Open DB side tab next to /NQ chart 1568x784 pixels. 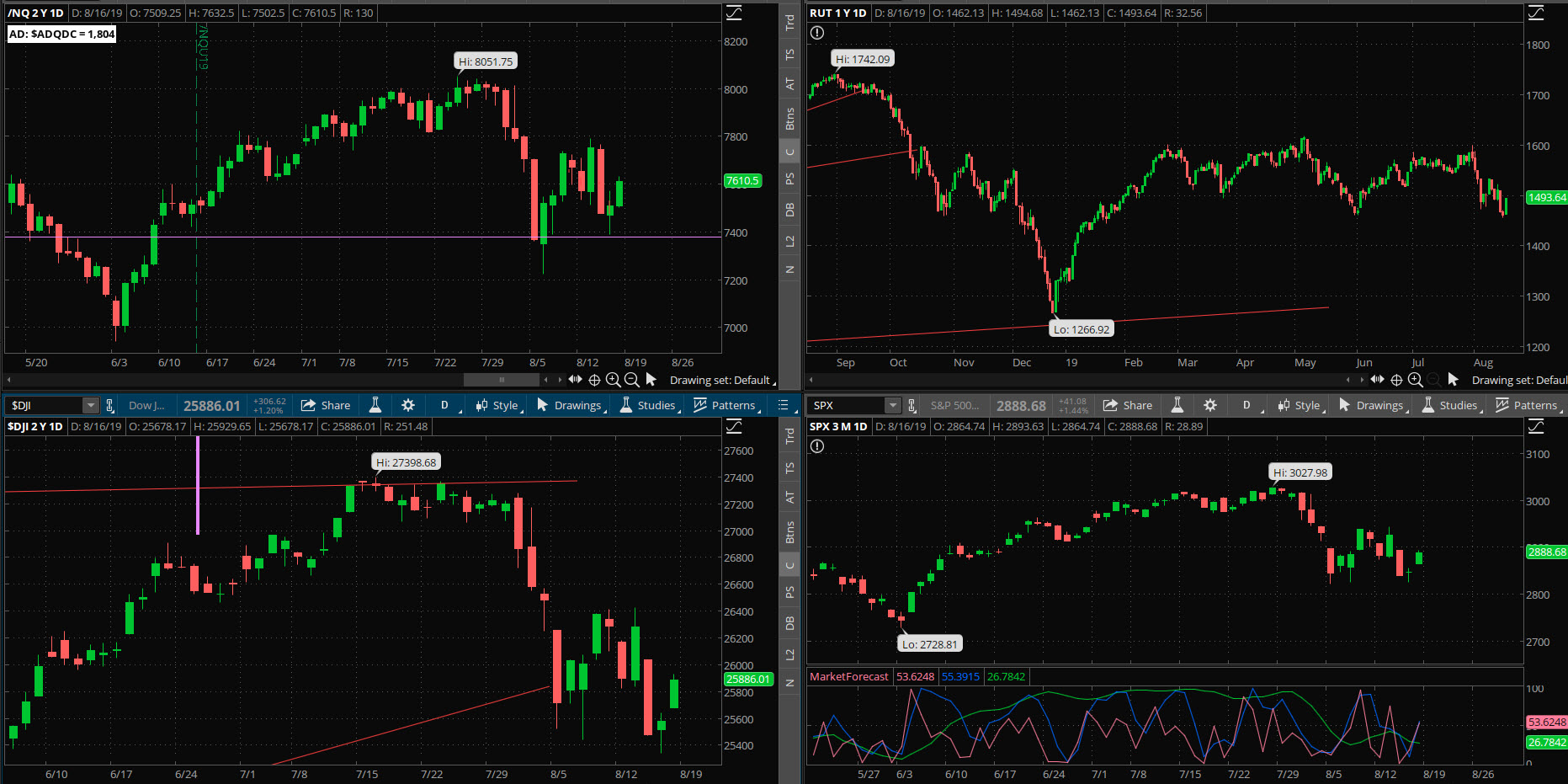(789, 209)
